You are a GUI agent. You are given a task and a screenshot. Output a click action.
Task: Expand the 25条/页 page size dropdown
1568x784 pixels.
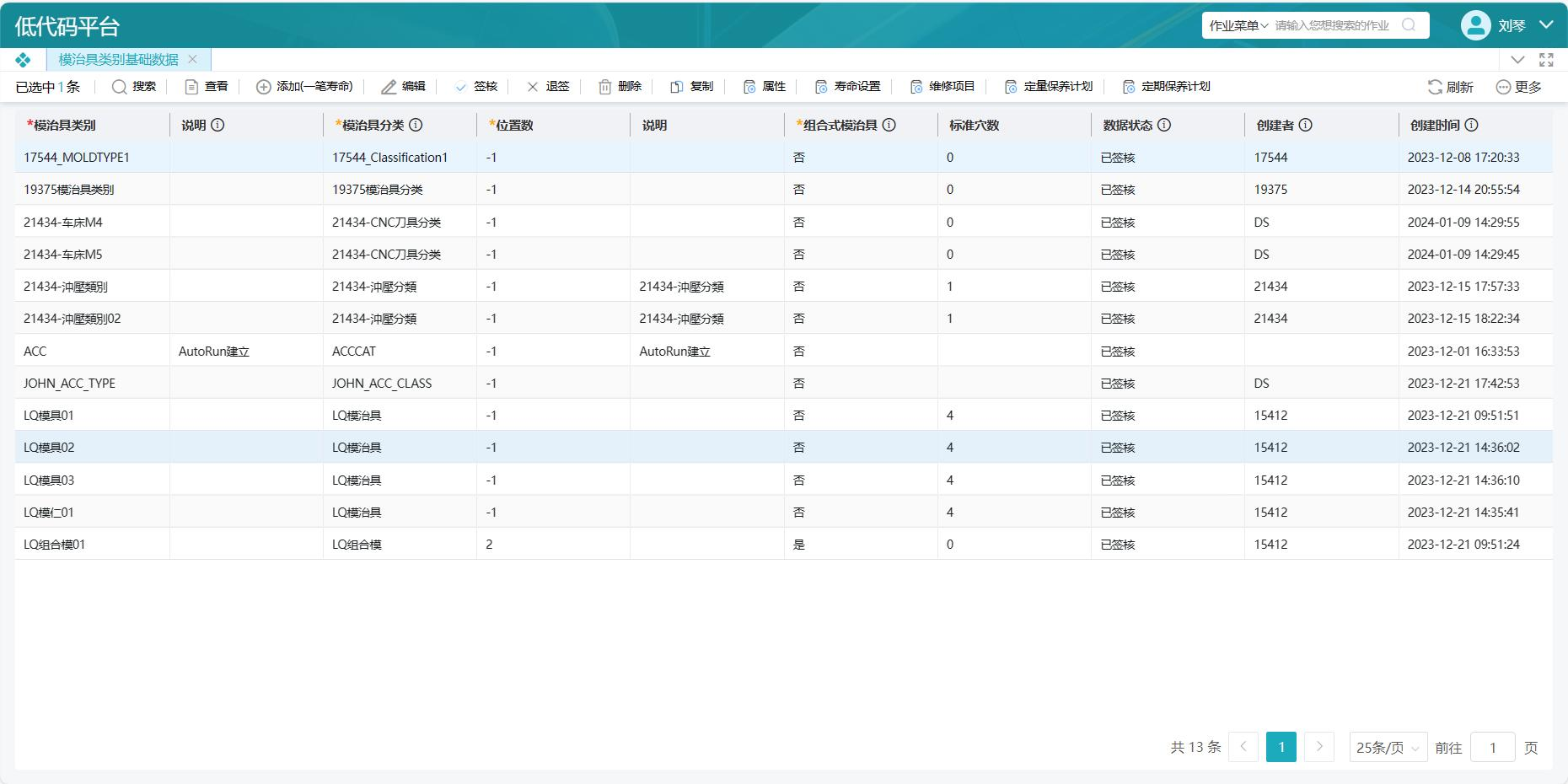pos(1388,747)
